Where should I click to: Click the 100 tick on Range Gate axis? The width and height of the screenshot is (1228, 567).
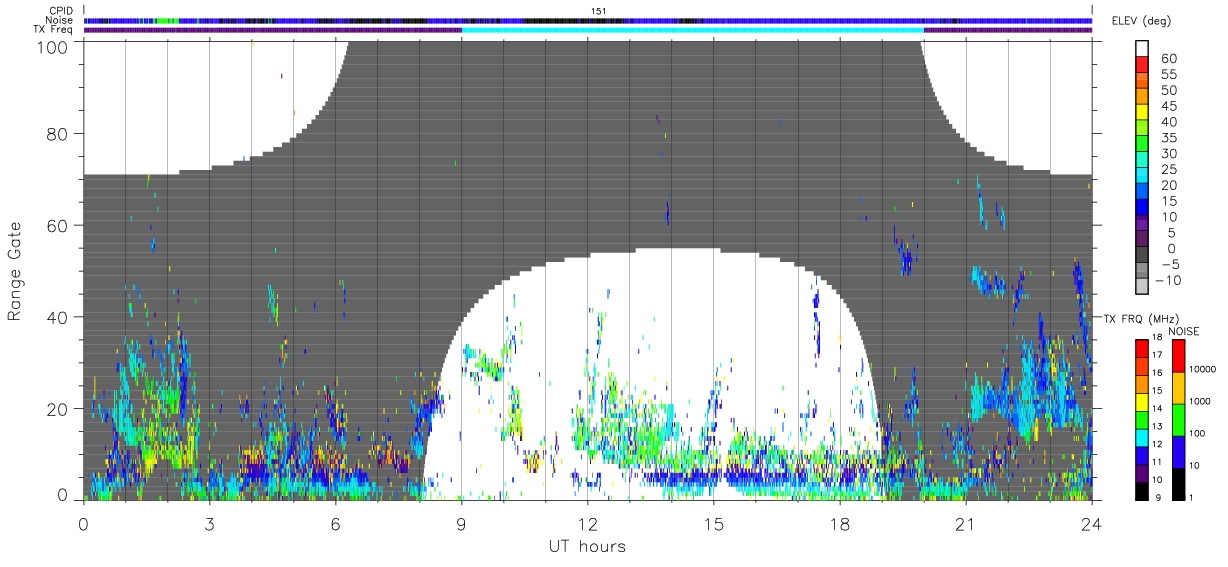[54, 46]
